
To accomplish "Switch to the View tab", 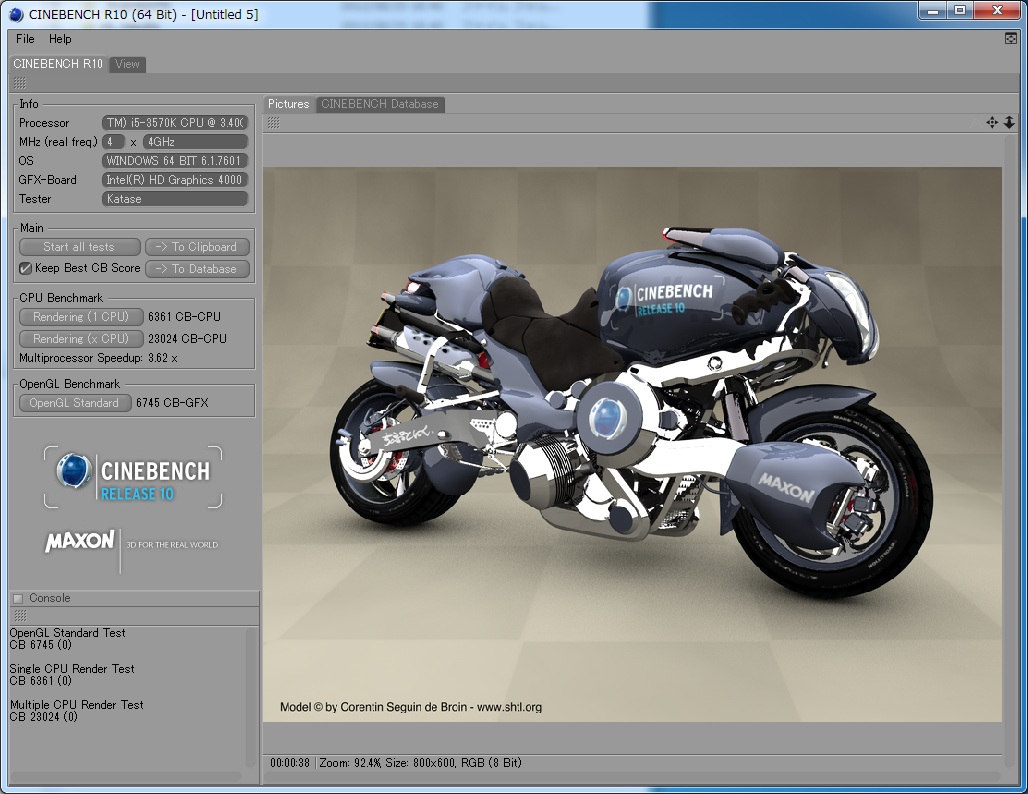I will (x=127, y=64).
